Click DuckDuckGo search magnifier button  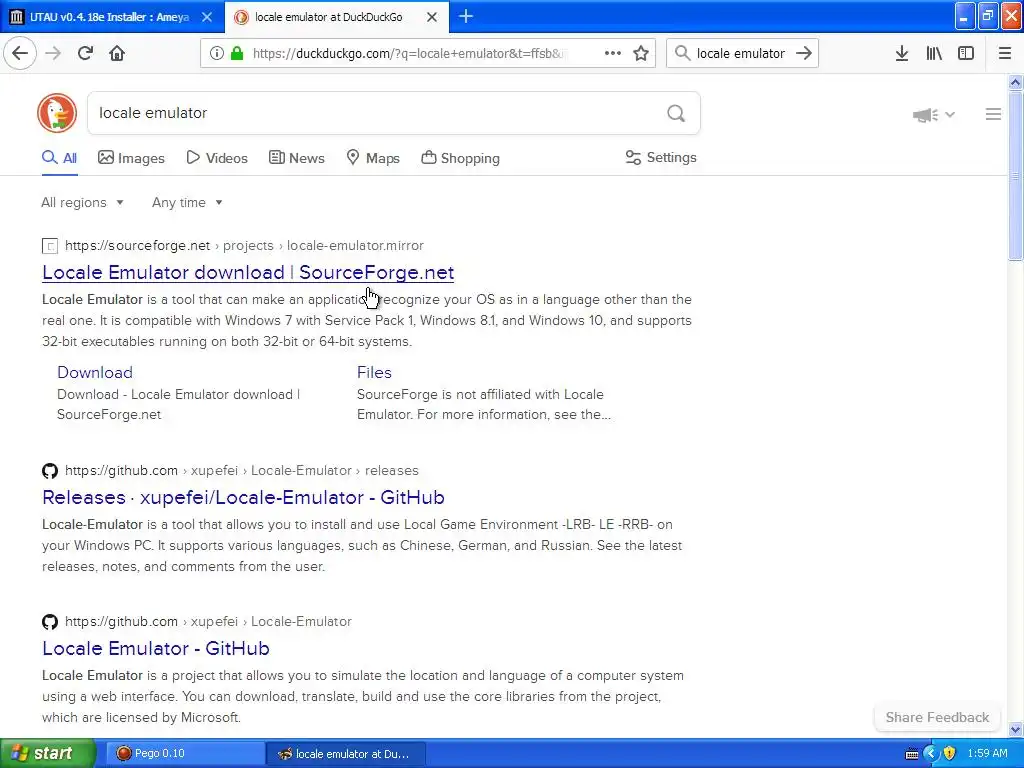point(676,114)
